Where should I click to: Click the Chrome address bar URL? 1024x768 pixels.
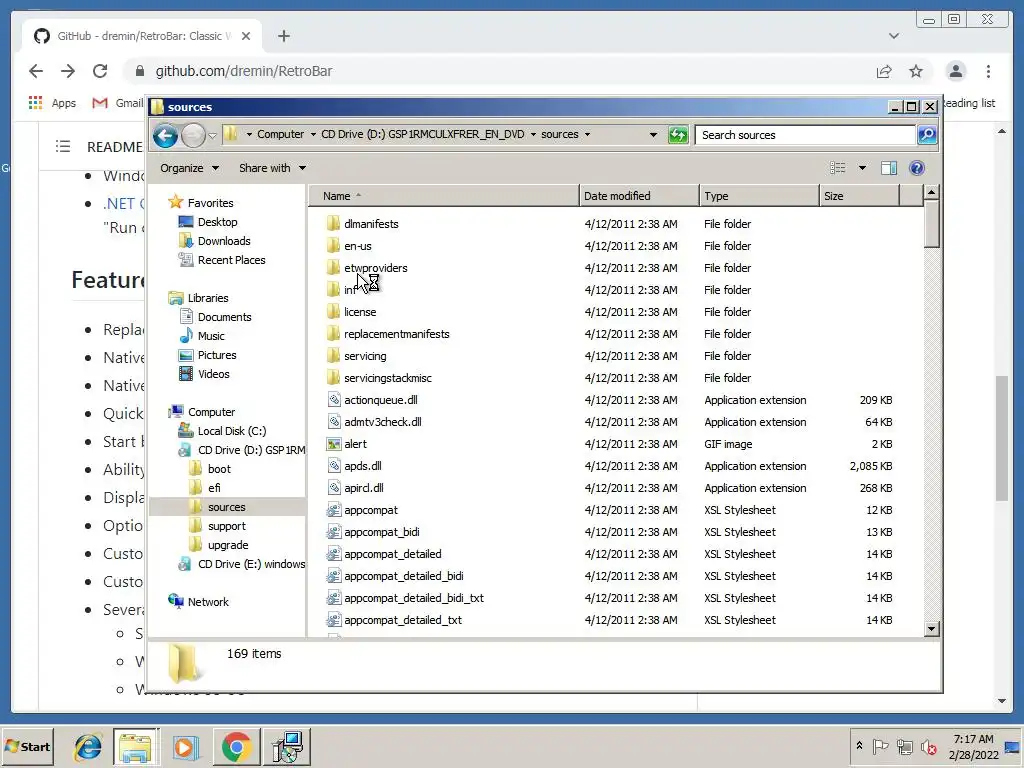(244, 71)
